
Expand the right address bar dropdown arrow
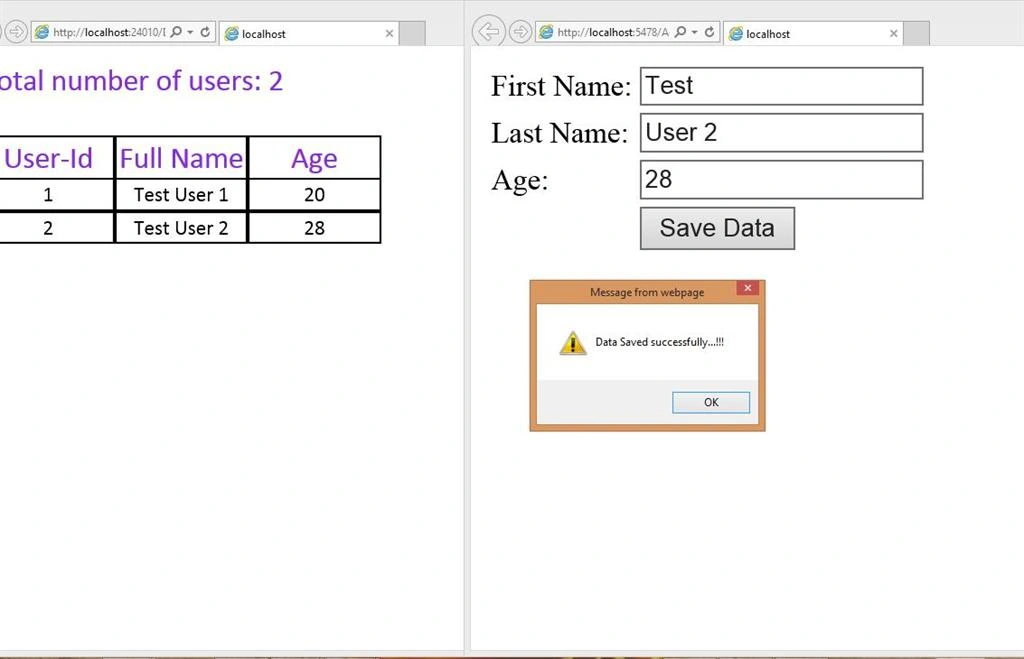pos(694,32)
